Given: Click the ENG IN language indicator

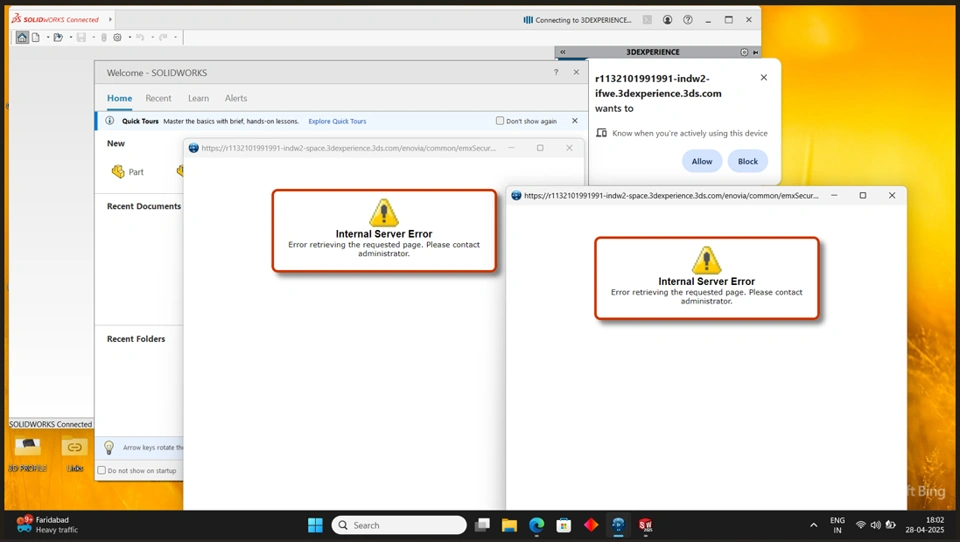Looking at the screenshot, I should click(x=837, y=525).
